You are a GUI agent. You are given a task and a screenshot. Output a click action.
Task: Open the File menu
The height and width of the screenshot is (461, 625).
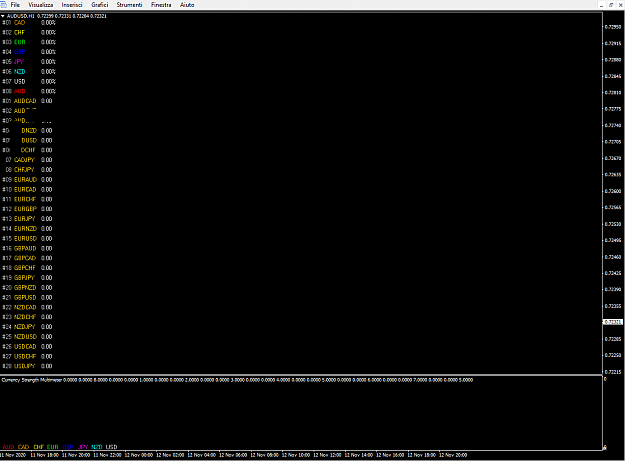click(x=15, y=5)
